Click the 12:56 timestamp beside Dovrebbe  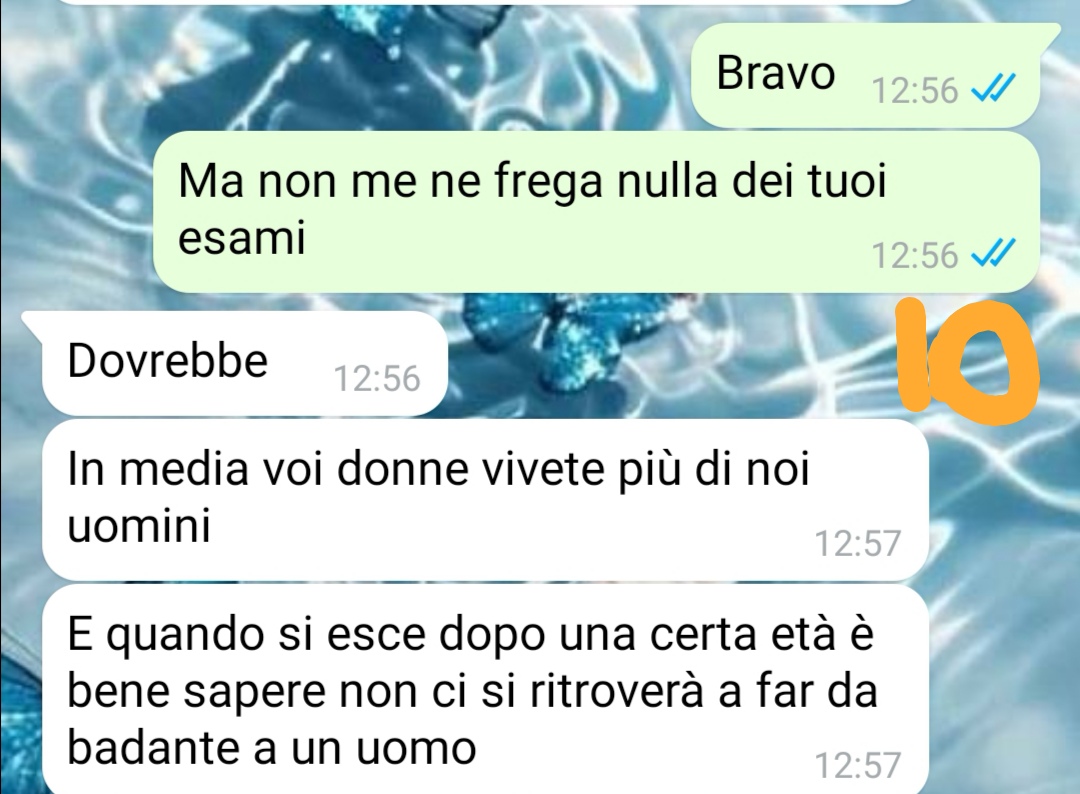click(377, 378)
